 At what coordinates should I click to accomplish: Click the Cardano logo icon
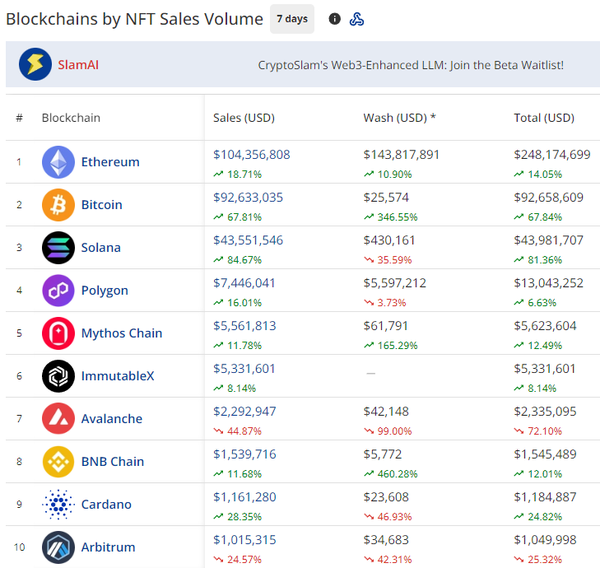pos(58,505)
